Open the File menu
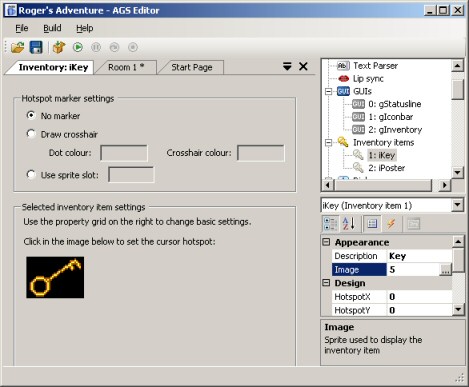 (x=22, y=28)
